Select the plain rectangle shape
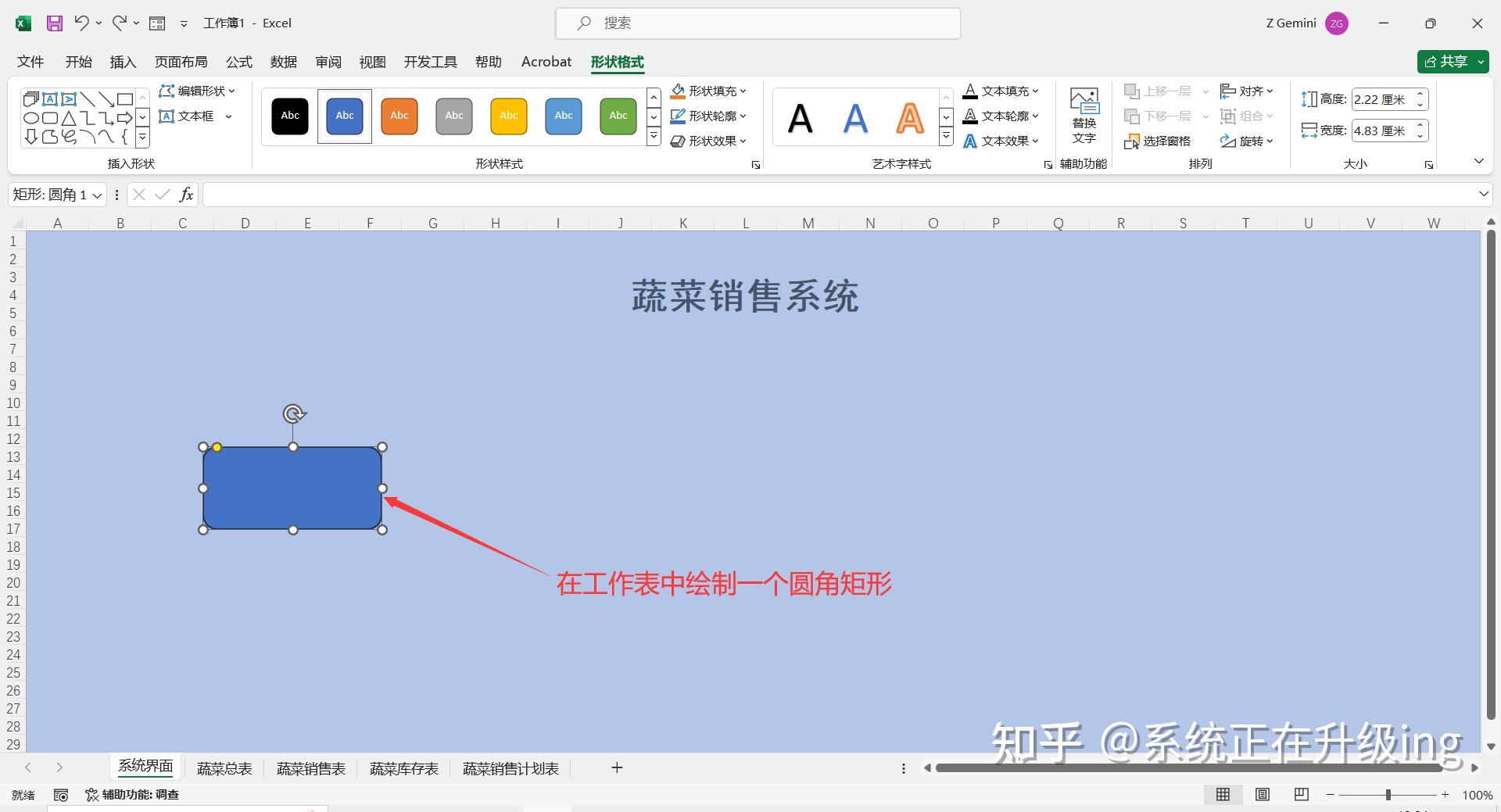This screenshot has height=812, width=1501. tap(125, 99)
